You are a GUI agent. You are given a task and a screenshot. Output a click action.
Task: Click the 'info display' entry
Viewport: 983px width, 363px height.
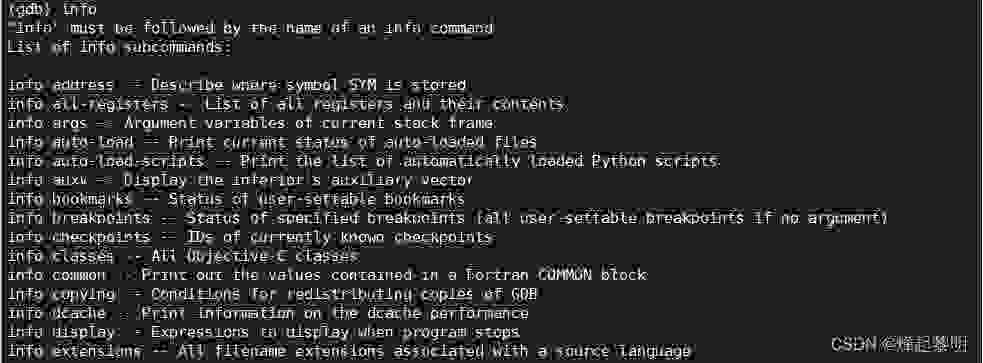[264, 332]
